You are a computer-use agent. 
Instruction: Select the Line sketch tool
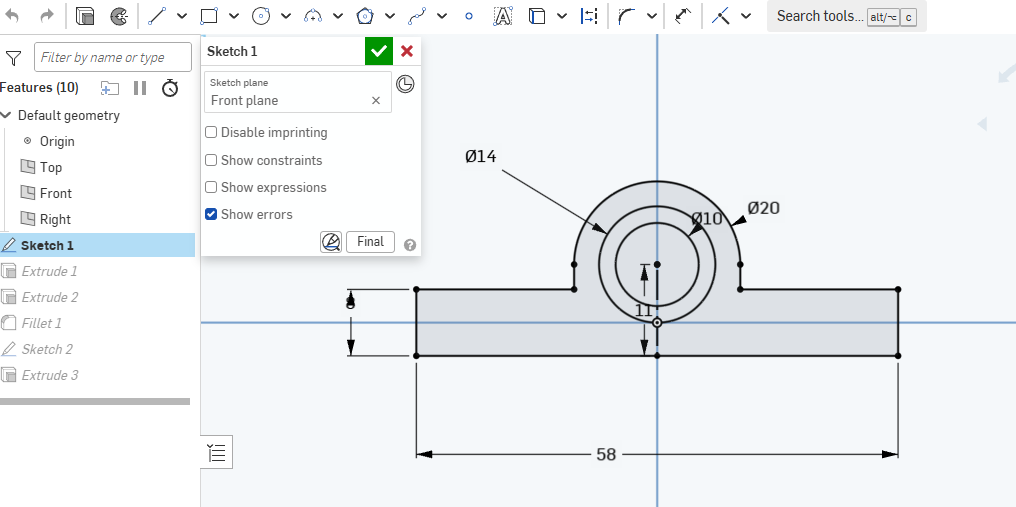point(156,16)
